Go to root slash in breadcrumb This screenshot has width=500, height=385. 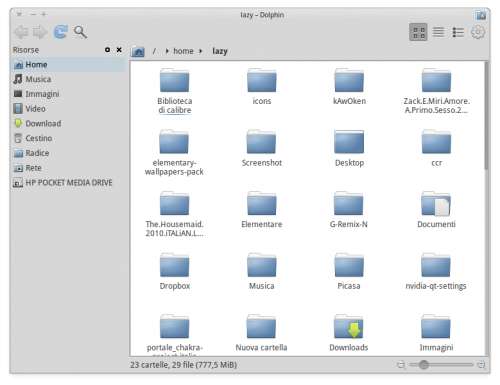click(154, 51)
